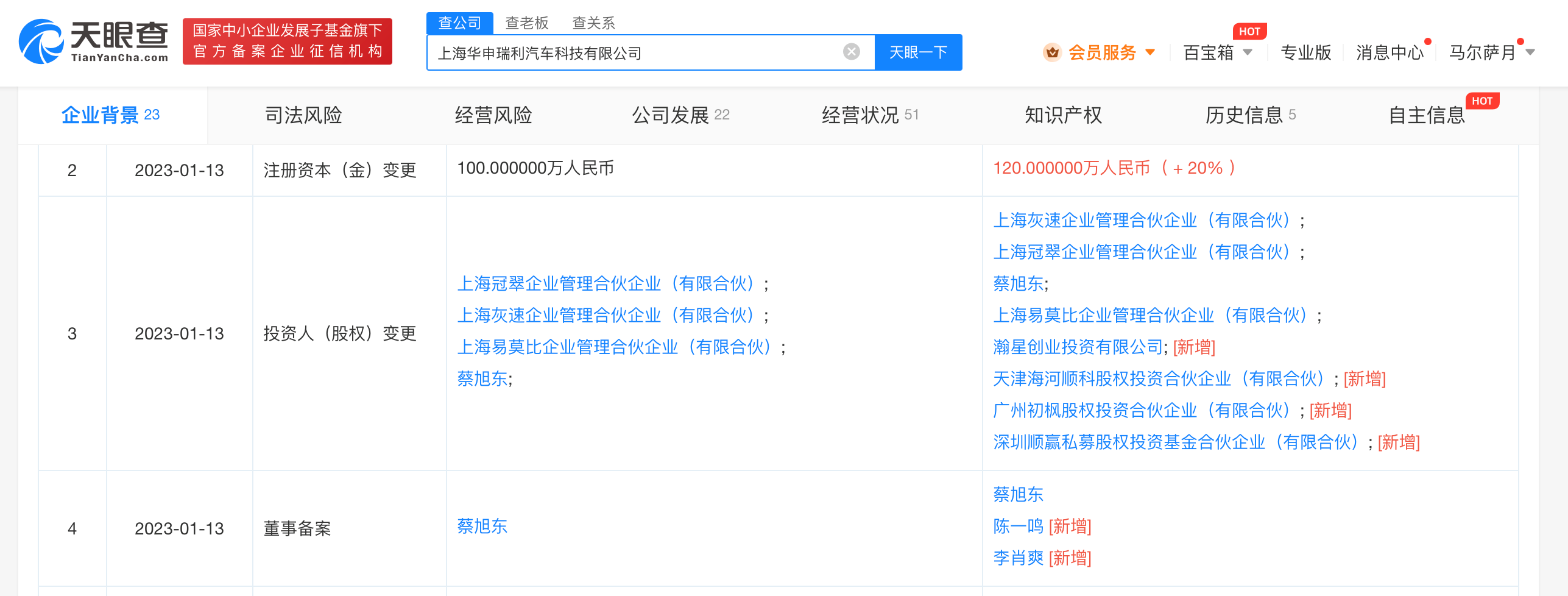Image resolution: width=1568 pixels, height=596 pixels.
Task: Open 陈一鸣 director link
Action: pyautogui.click(x=1018, y=526)
